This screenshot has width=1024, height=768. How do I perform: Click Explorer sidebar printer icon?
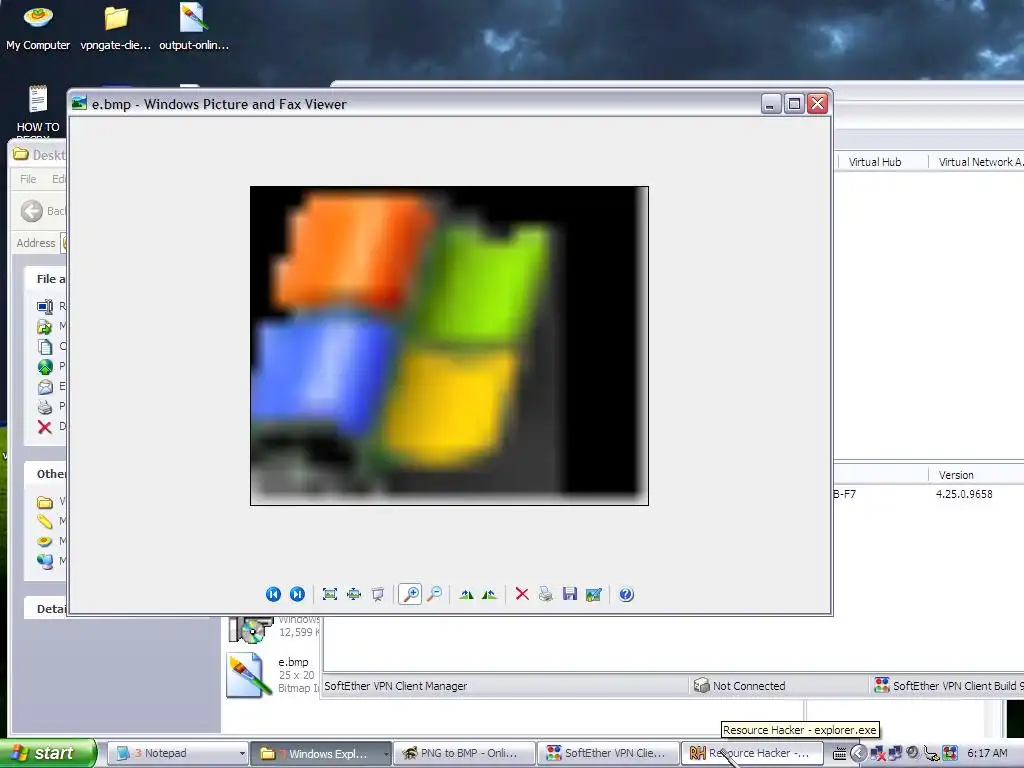[x=44, y=407]
